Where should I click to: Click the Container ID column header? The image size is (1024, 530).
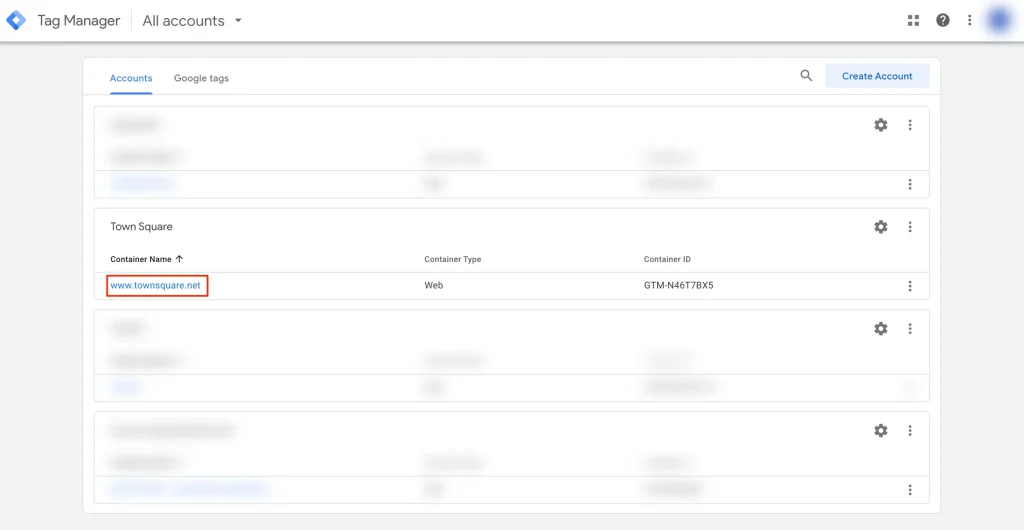click(667, 259)
